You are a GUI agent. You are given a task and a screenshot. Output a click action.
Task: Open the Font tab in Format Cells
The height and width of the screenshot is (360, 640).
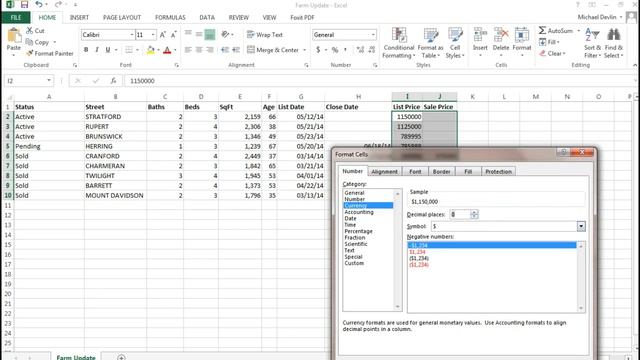coord(415,171)
